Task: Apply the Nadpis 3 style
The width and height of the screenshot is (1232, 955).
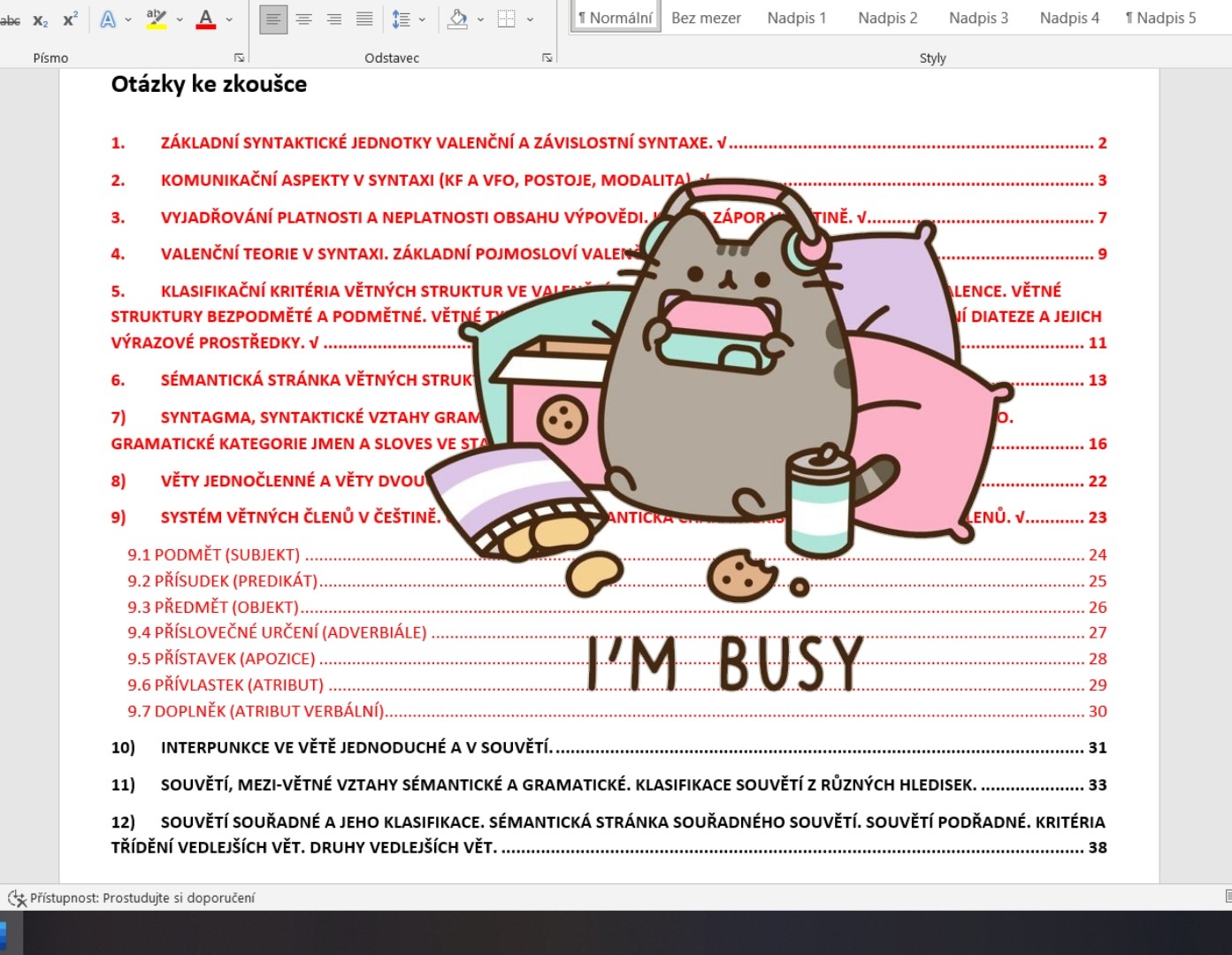Action: tap(978, 18)
